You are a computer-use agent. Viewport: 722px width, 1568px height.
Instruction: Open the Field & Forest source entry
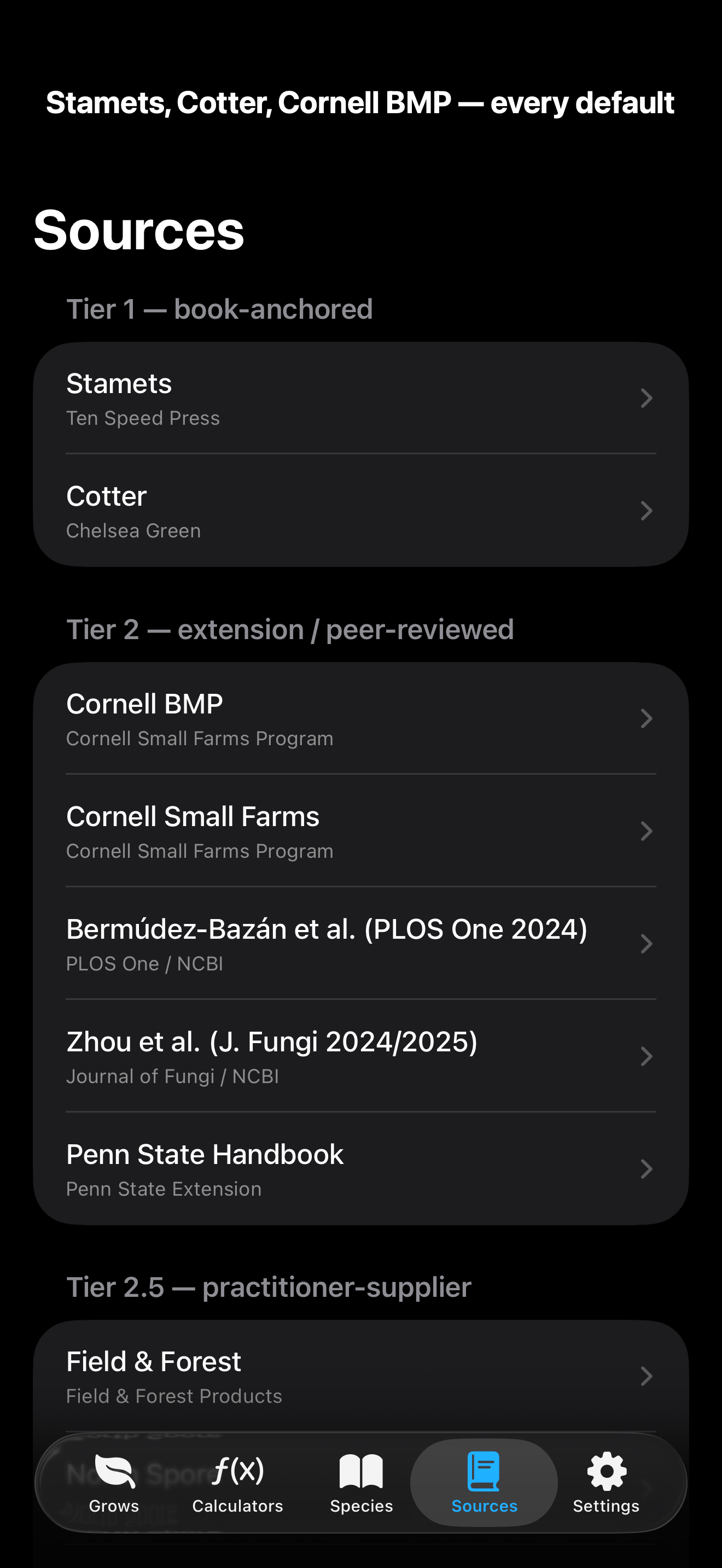(x=361, y=1376)
